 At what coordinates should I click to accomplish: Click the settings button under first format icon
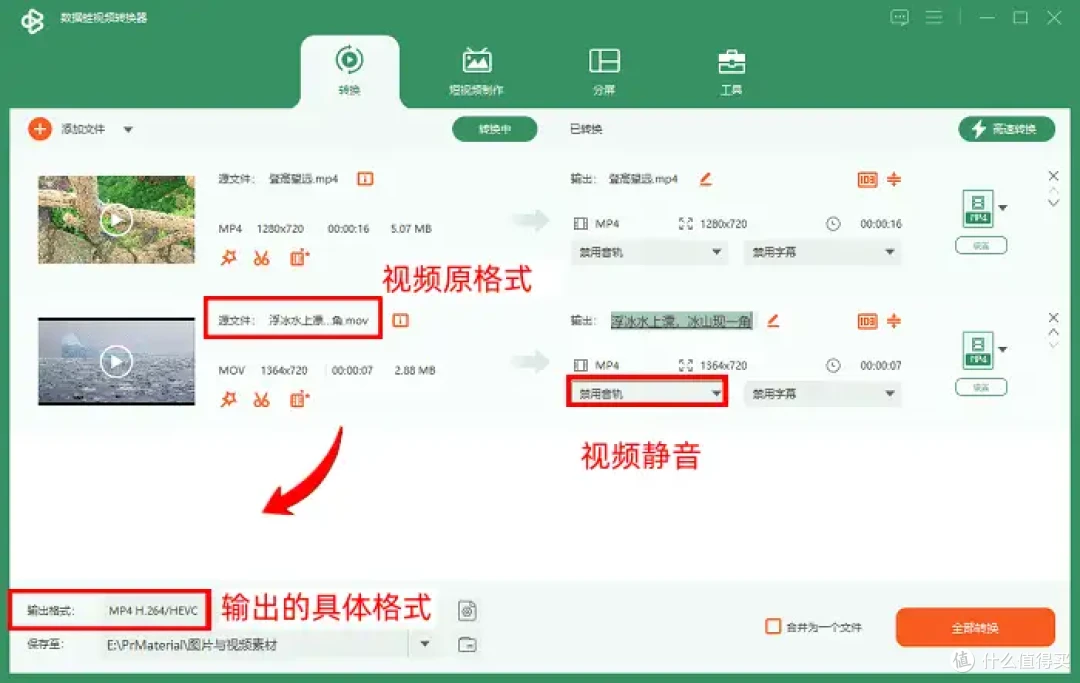pyautogui.click(x=981, y=246)
